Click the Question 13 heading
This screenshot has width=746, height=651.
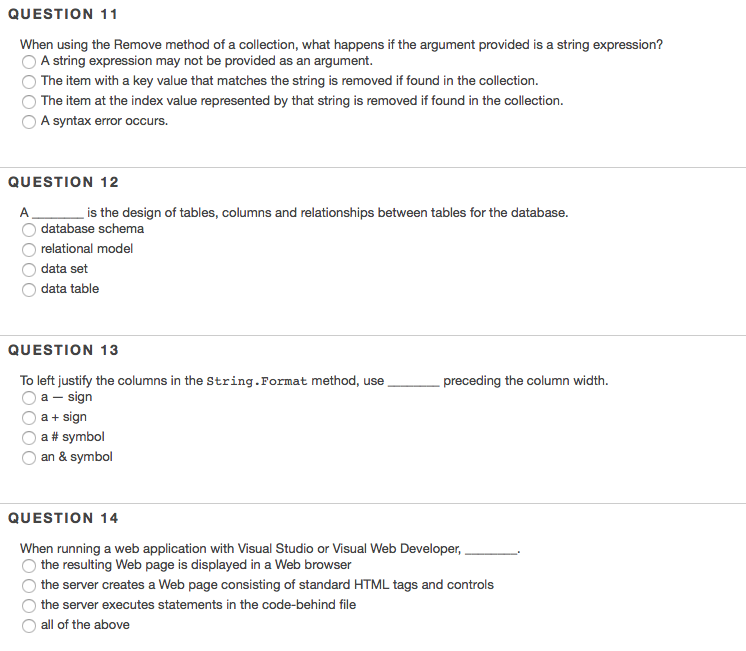point(63,350)
